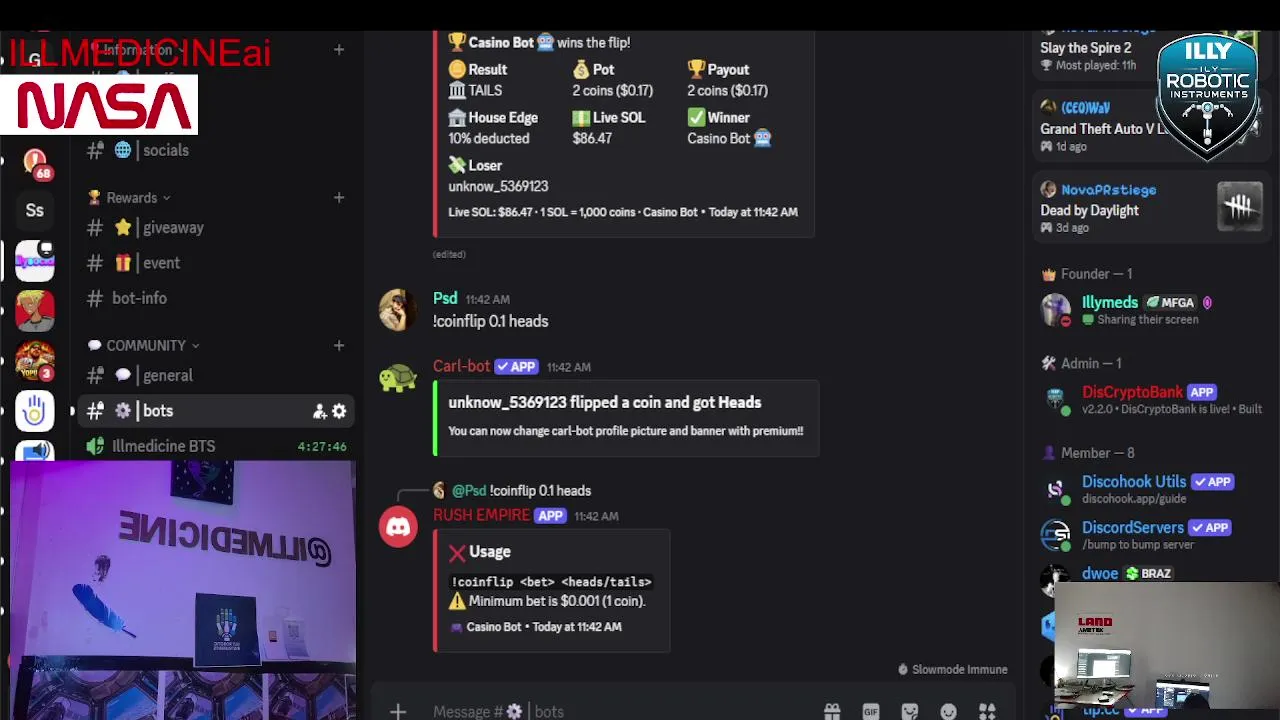Add channel to Rewards category with plus
This screenshot has height=720, width=1280.
339,198
